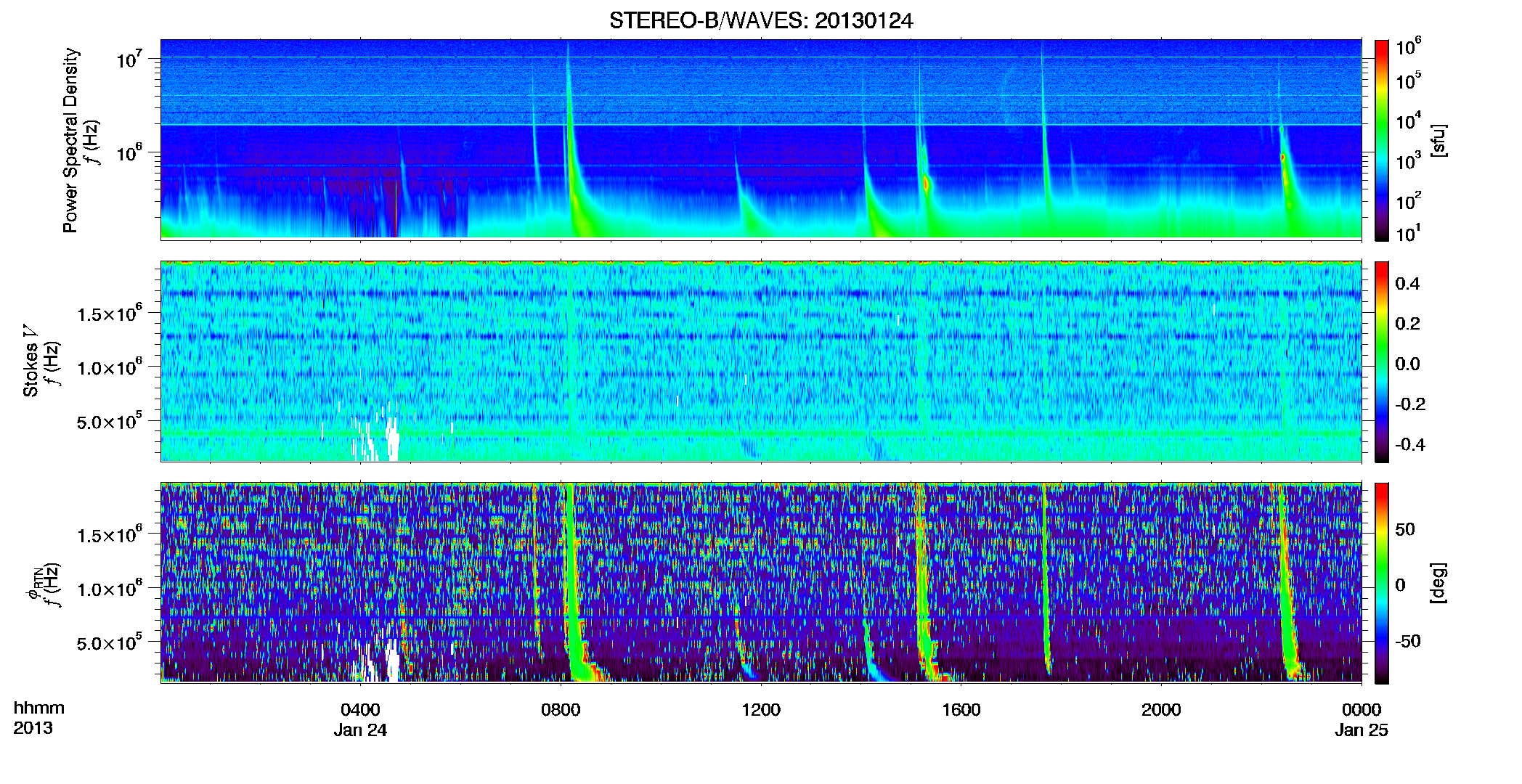Click the -50 value on degree colorbar
The height and width of the screenshot is (784, 1522).
click(1407, 641)
